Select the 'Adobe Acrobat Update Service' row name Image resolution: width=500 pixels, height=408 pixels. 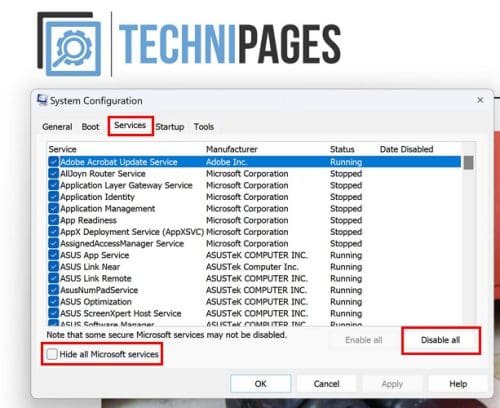tap(119, 162)
